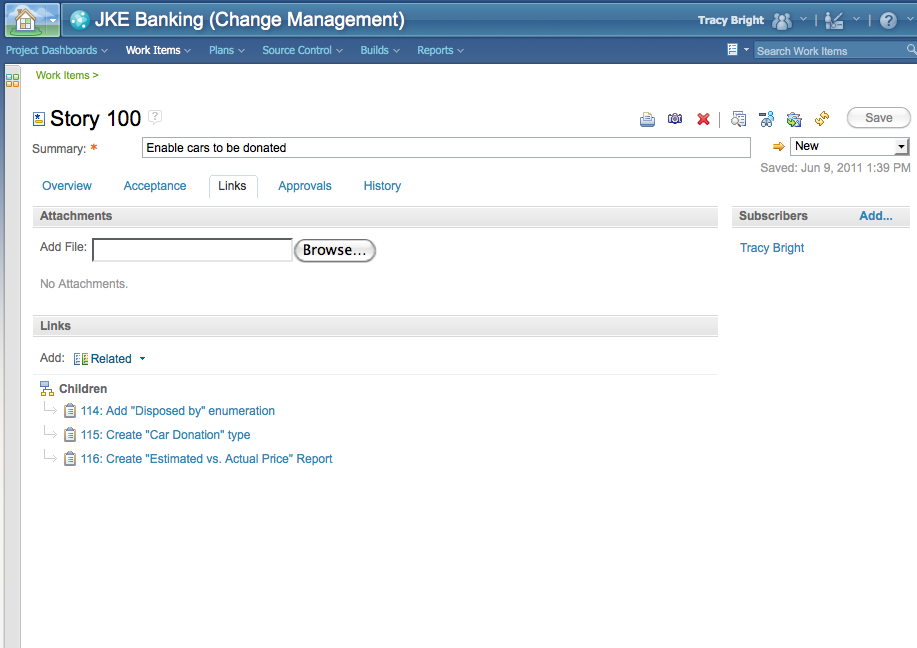Open child 116 Estimated vs. Actual Price Report
The height and width of the screenshot is (648, 917).
206,459
